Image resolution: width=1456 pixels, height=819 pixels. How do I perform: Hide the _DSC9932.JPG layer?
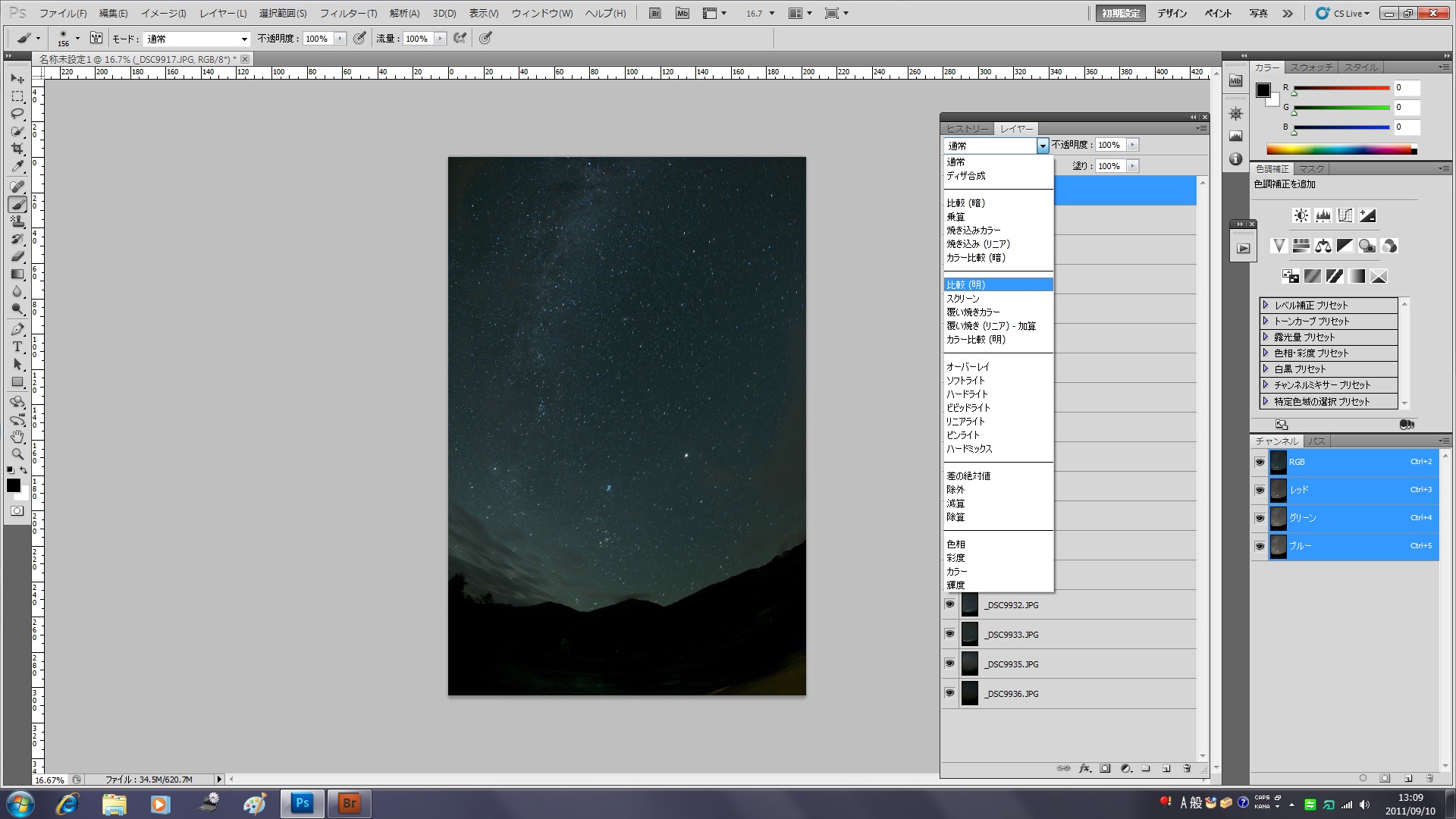coord(949,604)
